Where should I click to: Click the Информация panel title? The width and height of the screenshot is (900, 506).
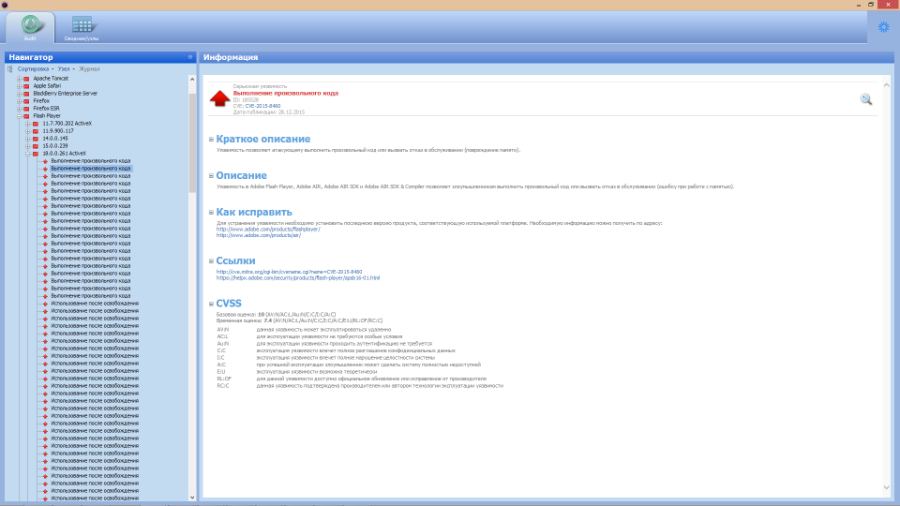pos(231,57)
